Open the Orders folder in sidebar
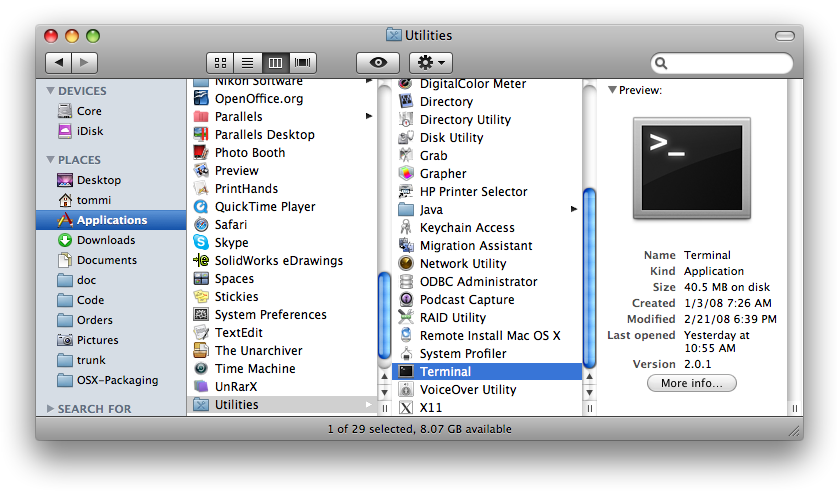 [x=111, y=320]
